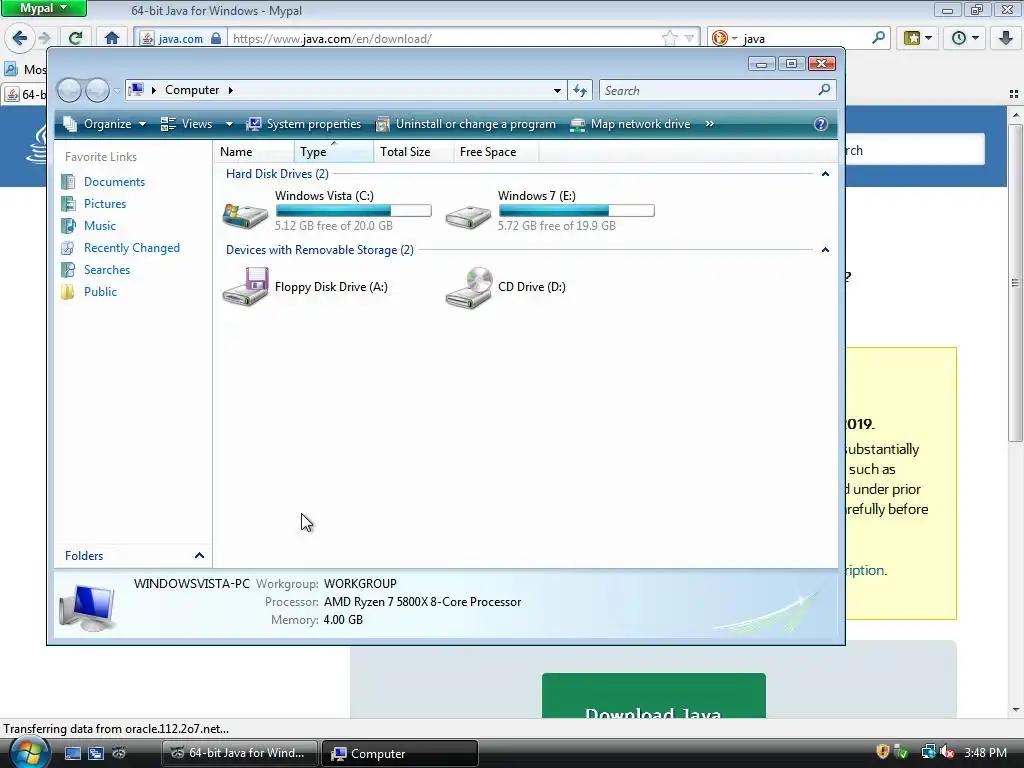Click Explorer forward navigation button
Image resolution: width=1024 pixels, height=768 pixels.
97,90
